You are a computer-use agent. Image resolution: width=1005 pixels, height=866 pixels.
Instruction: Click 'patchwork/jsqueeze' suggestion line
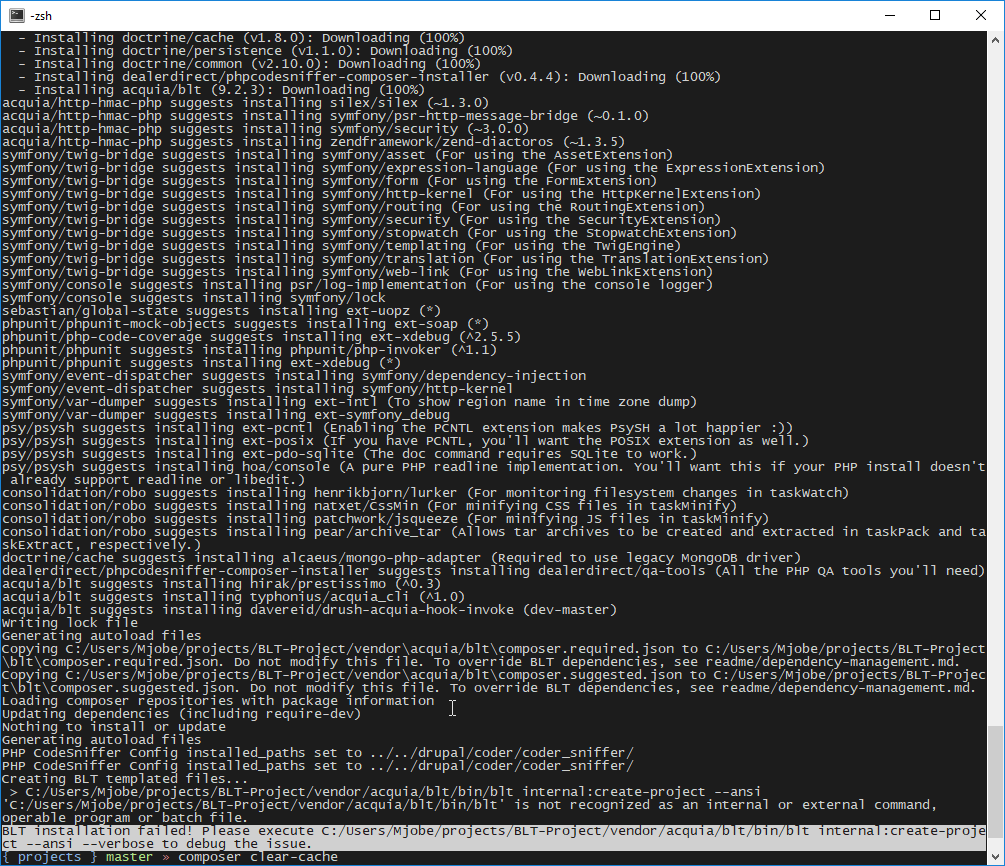click(385, 519)
